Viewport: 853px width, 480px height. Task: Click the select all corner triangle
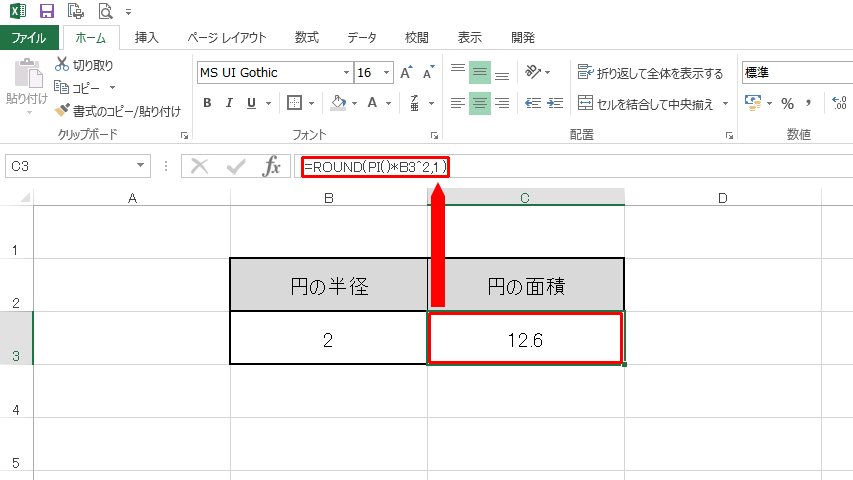coord(24,197)
